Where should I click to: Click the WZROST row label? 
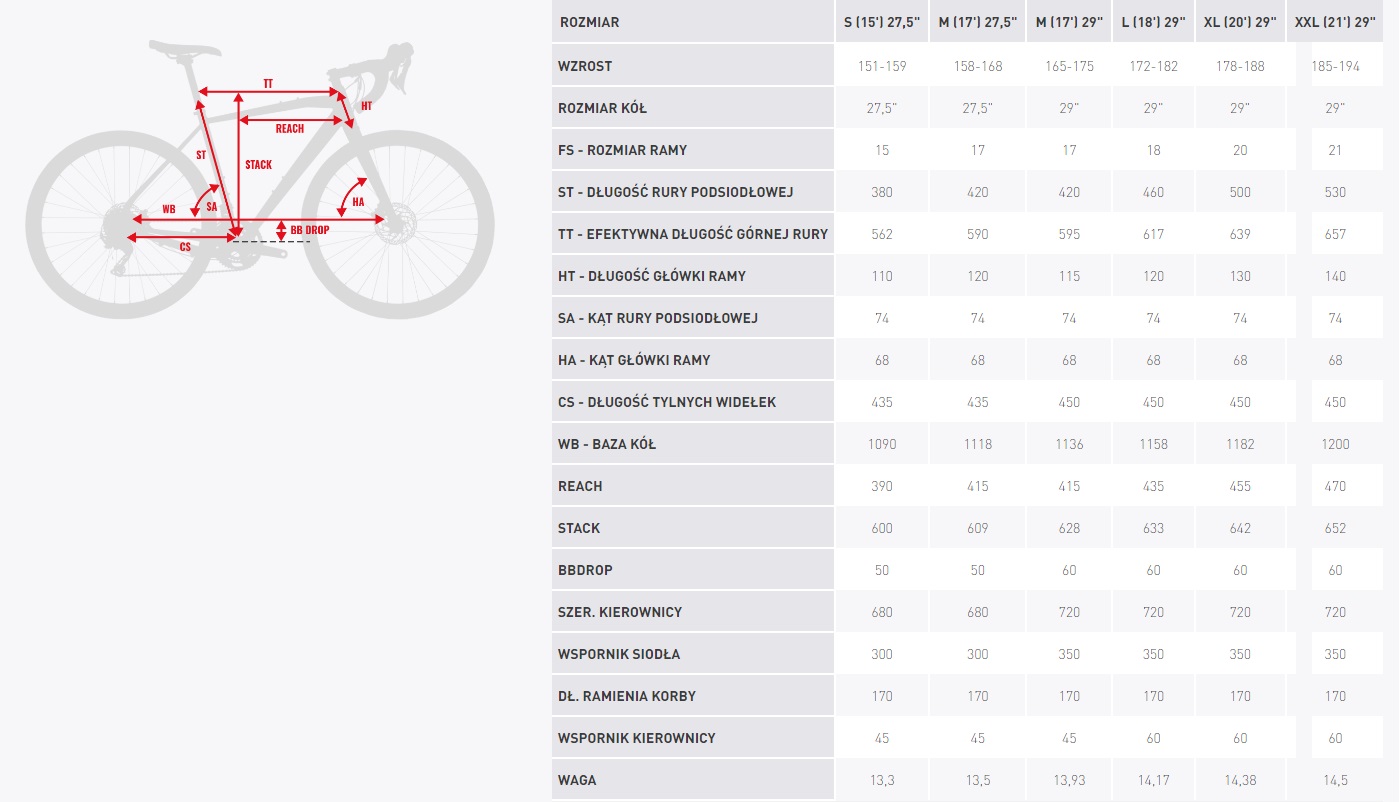coord(585,66)
